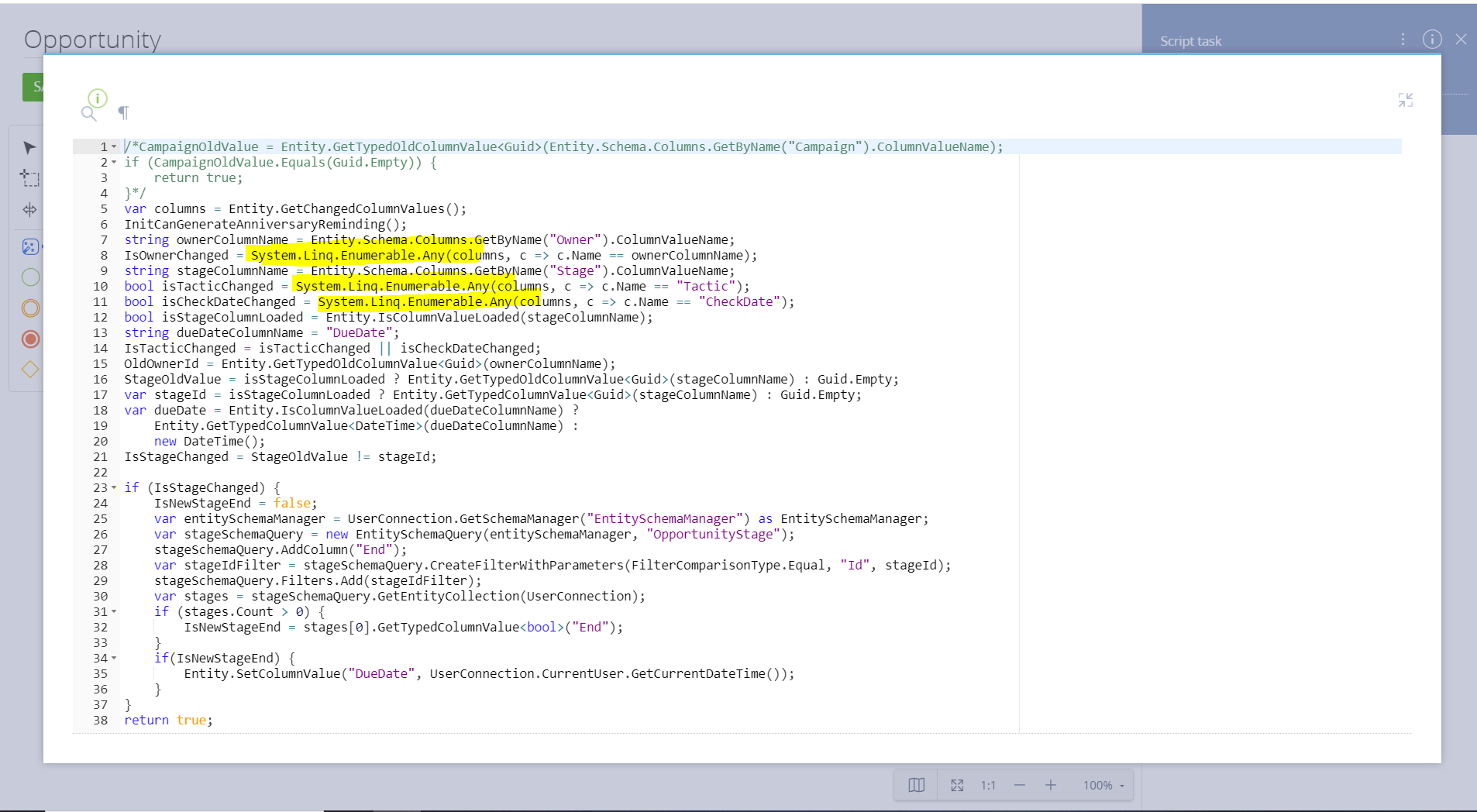Select the lasso selection tool on the sidebar
The height and width of the screenshot is (812, 1477).
(29, 178)
